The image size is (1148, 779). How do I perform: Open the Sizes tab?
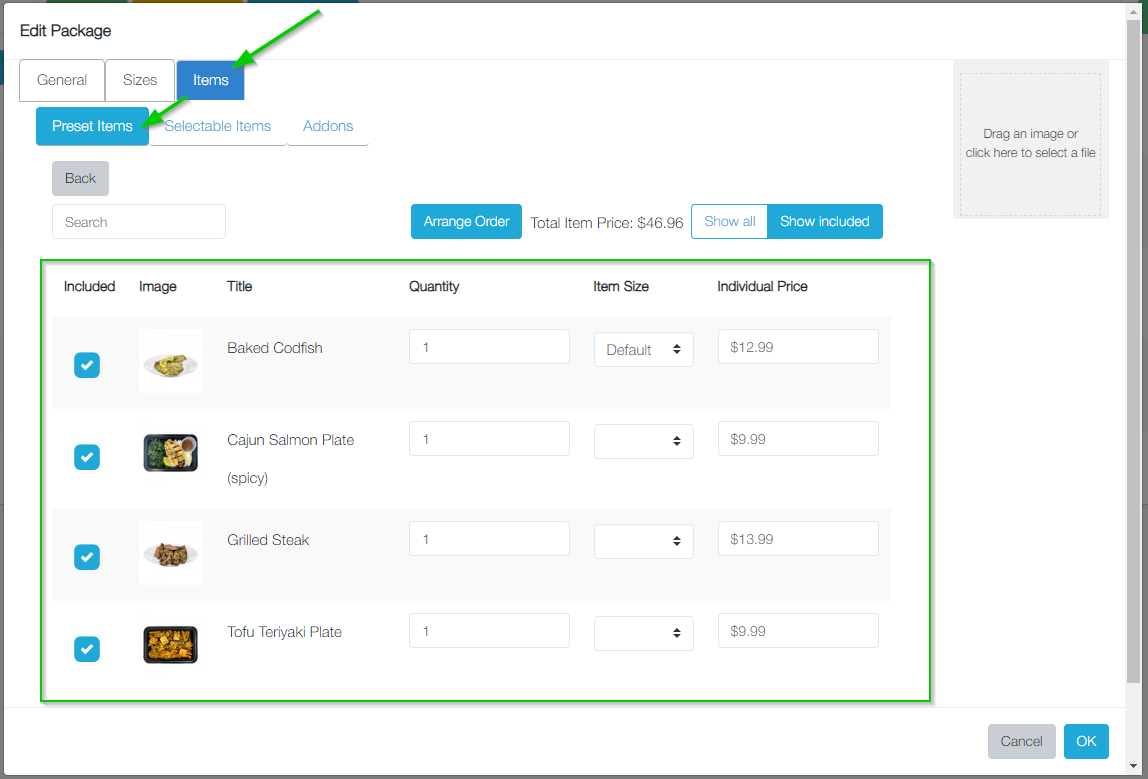[x=140, y=80]
